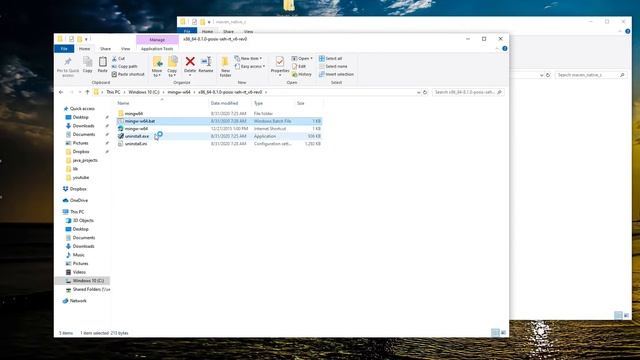Viewport: 640px width, 360px height.
Task: Open the Open dropdown in ribbon
Action: (x=302, y=59)
